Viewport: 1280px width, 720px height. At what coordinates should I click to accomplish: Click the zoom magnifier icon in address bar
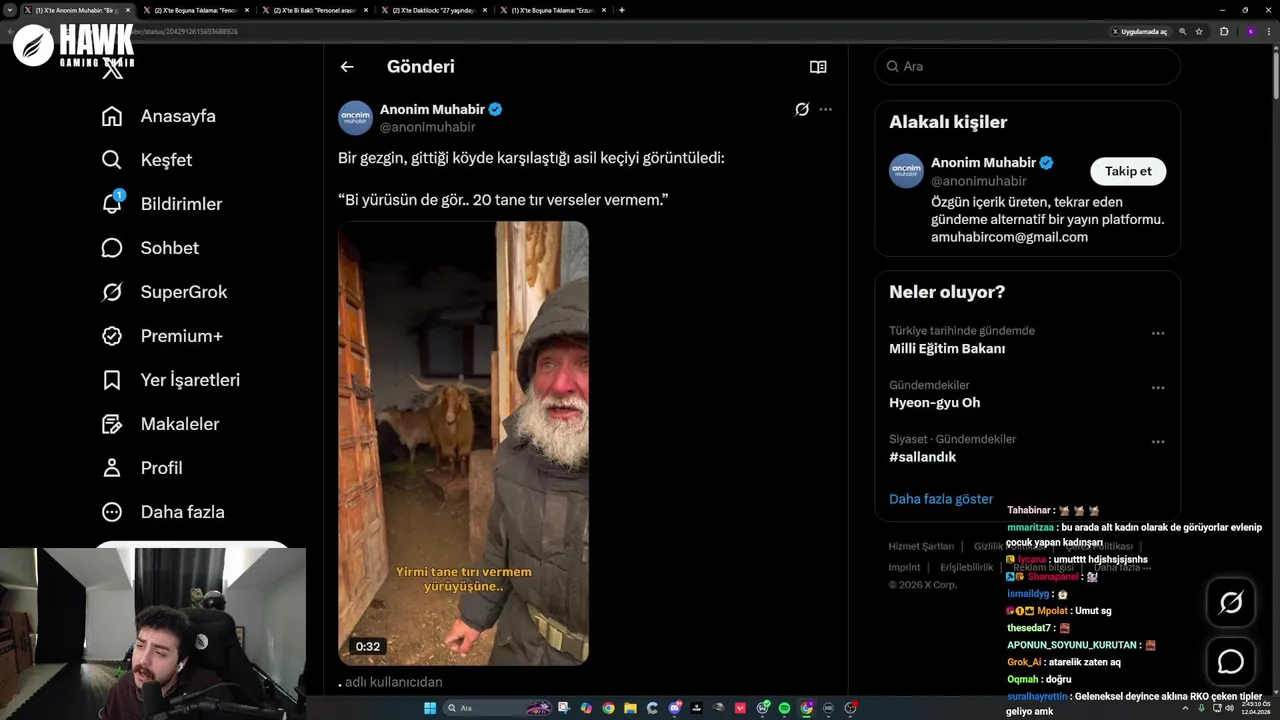point(1183,32)
